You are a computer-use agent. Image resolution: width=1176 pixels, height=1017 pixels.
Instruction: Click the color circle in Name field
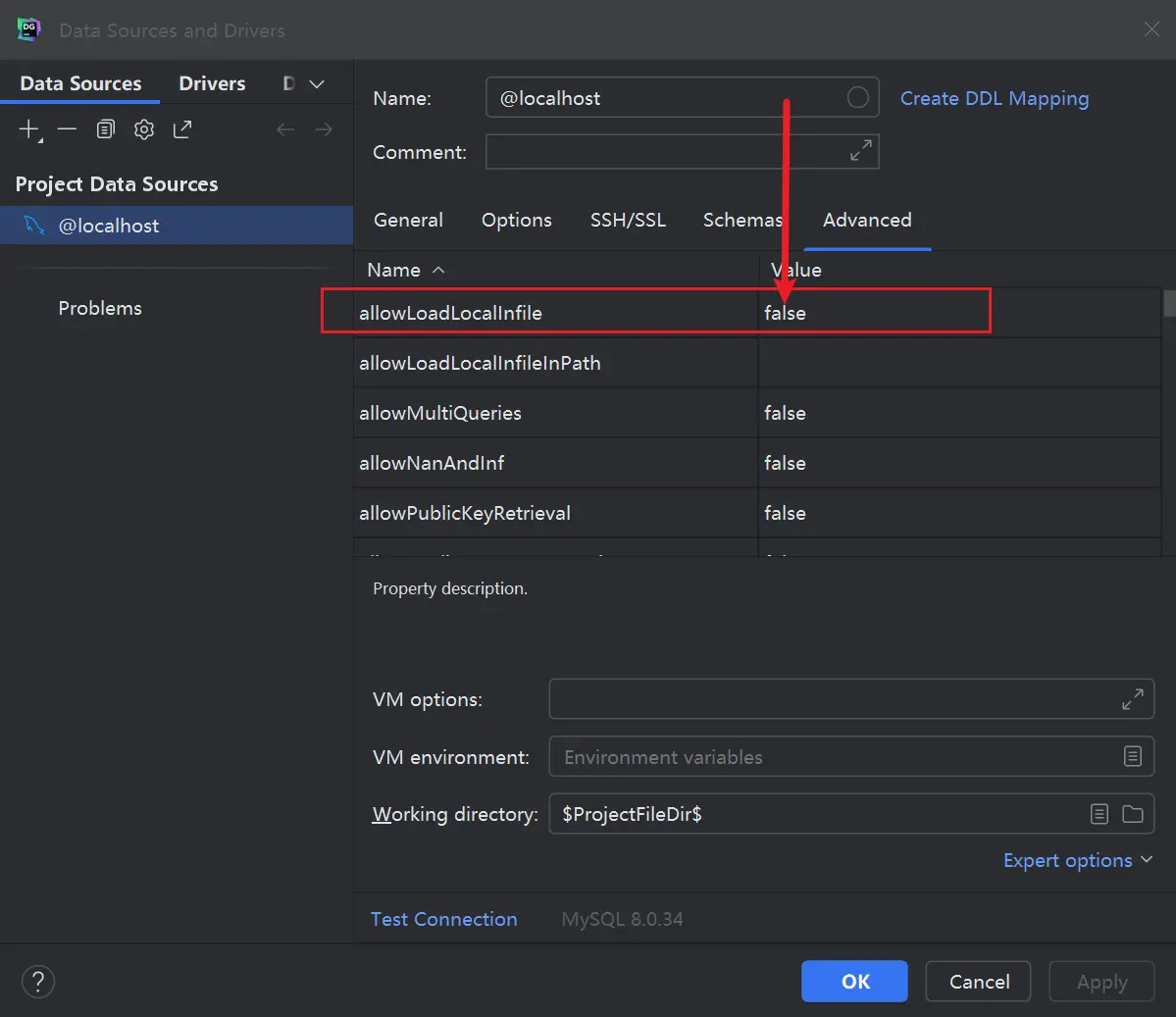click(x=857, y=98)
